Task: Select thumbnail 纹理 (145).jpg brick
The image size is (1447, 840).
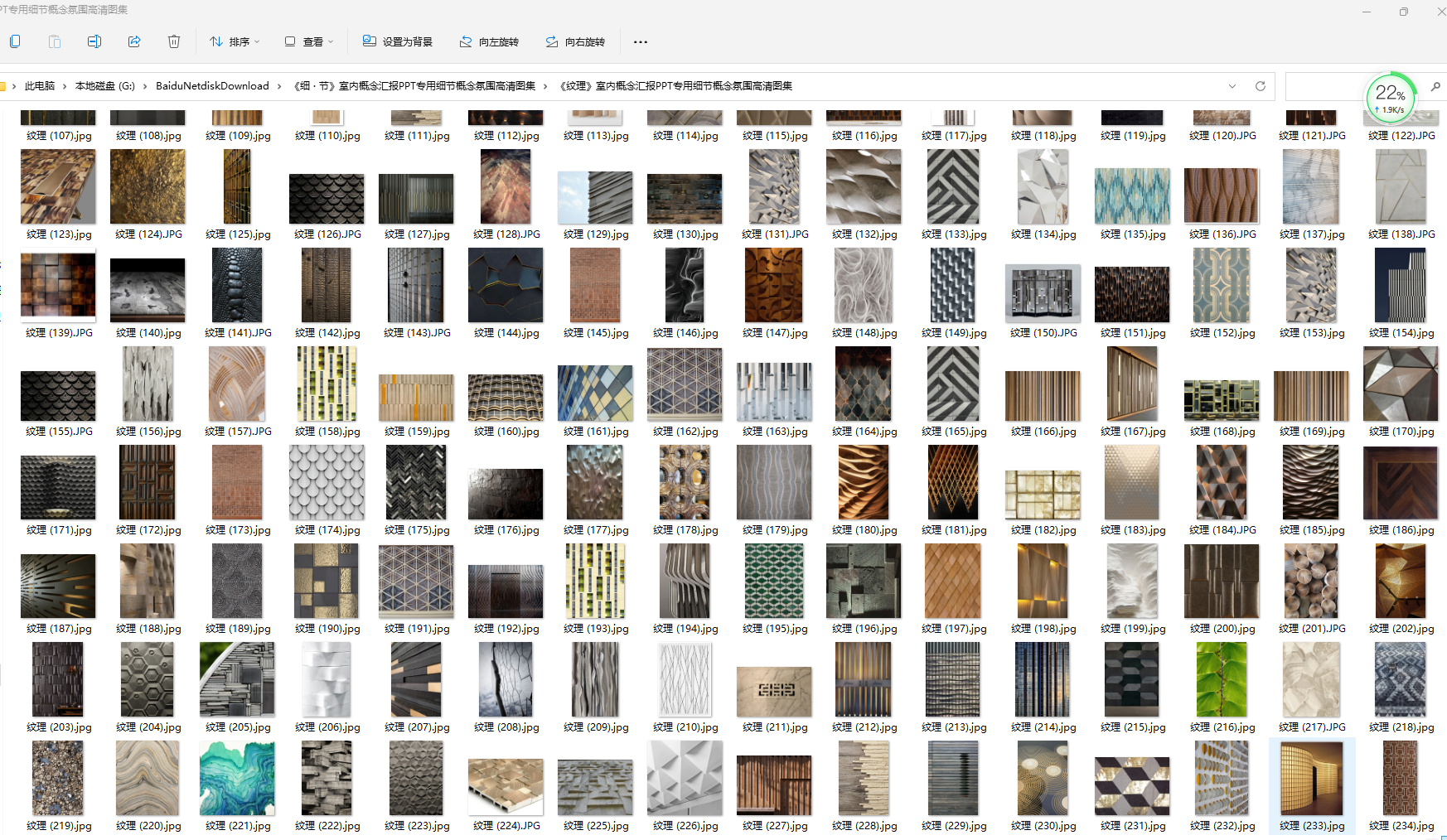Action: coord(595,285)
